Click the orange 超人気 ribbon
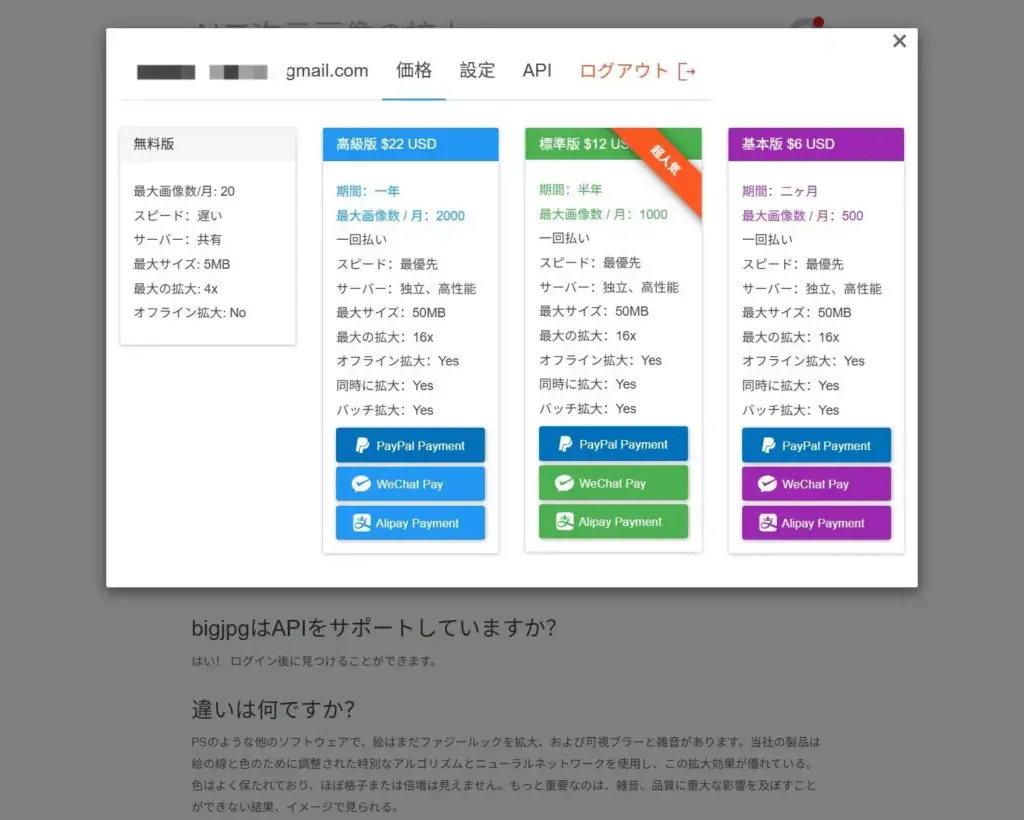This screenshot has height=820, width=1024. tap(665, 161)
